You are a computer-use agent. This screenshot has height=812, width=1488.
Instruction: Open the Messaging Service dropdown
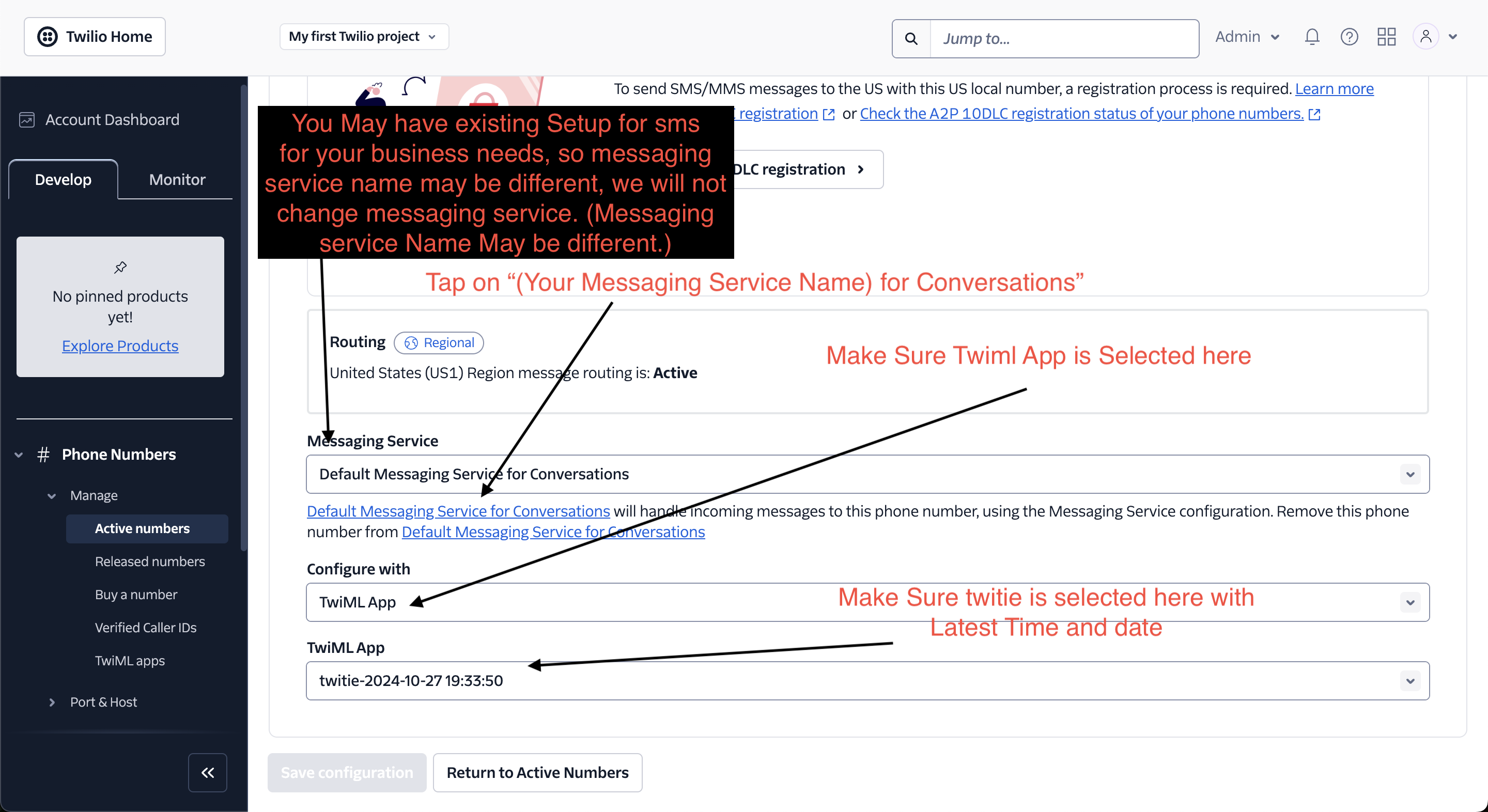(867, 474)
